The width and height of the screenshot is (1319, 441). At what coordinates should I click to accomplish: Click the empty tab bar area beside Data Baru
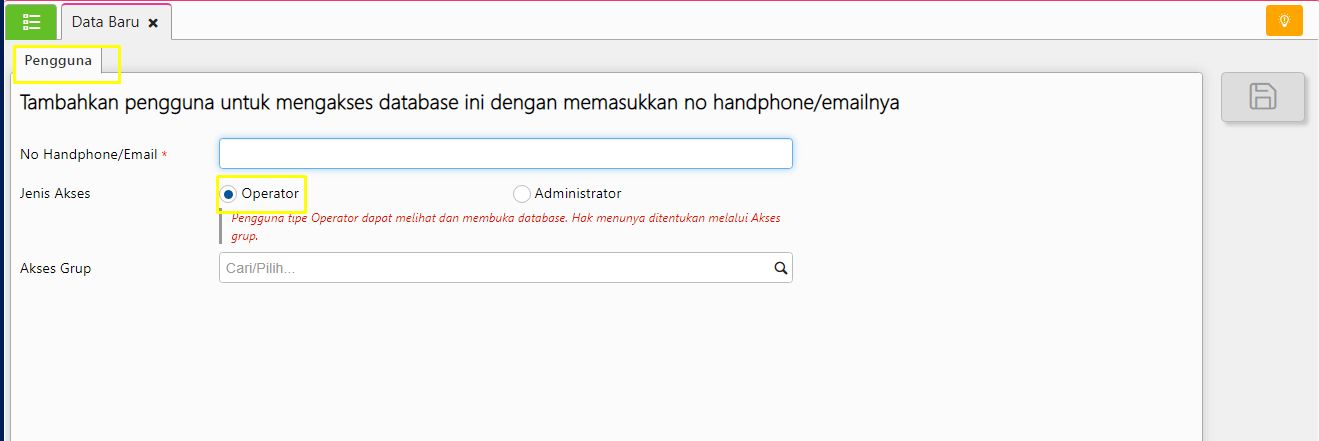700,21
